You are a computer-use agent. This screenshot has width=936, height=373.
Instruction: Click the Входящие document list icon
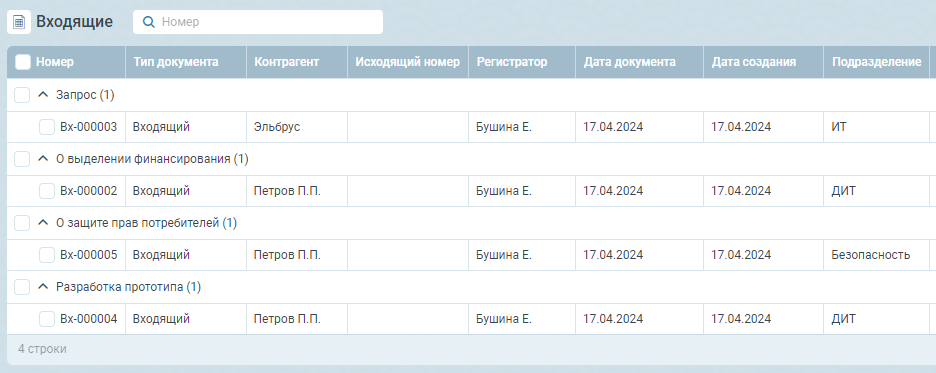(x=19, y=22)
